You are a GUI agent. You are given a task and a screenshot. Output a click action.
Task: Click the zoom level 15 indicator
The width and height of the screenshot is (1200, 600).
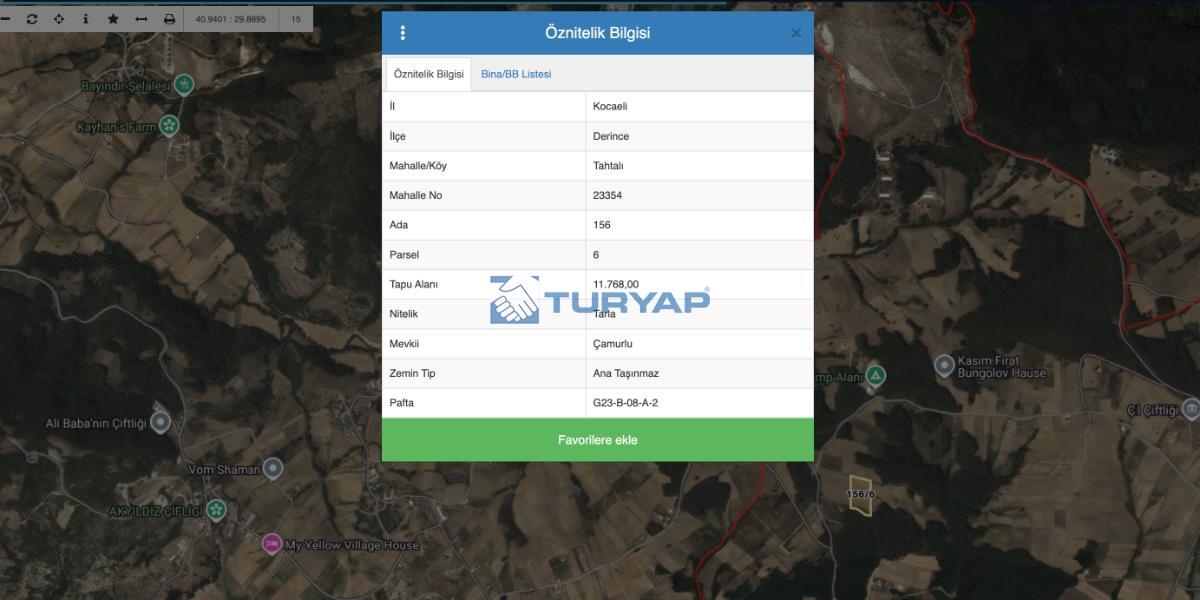(x=296, y=19)
